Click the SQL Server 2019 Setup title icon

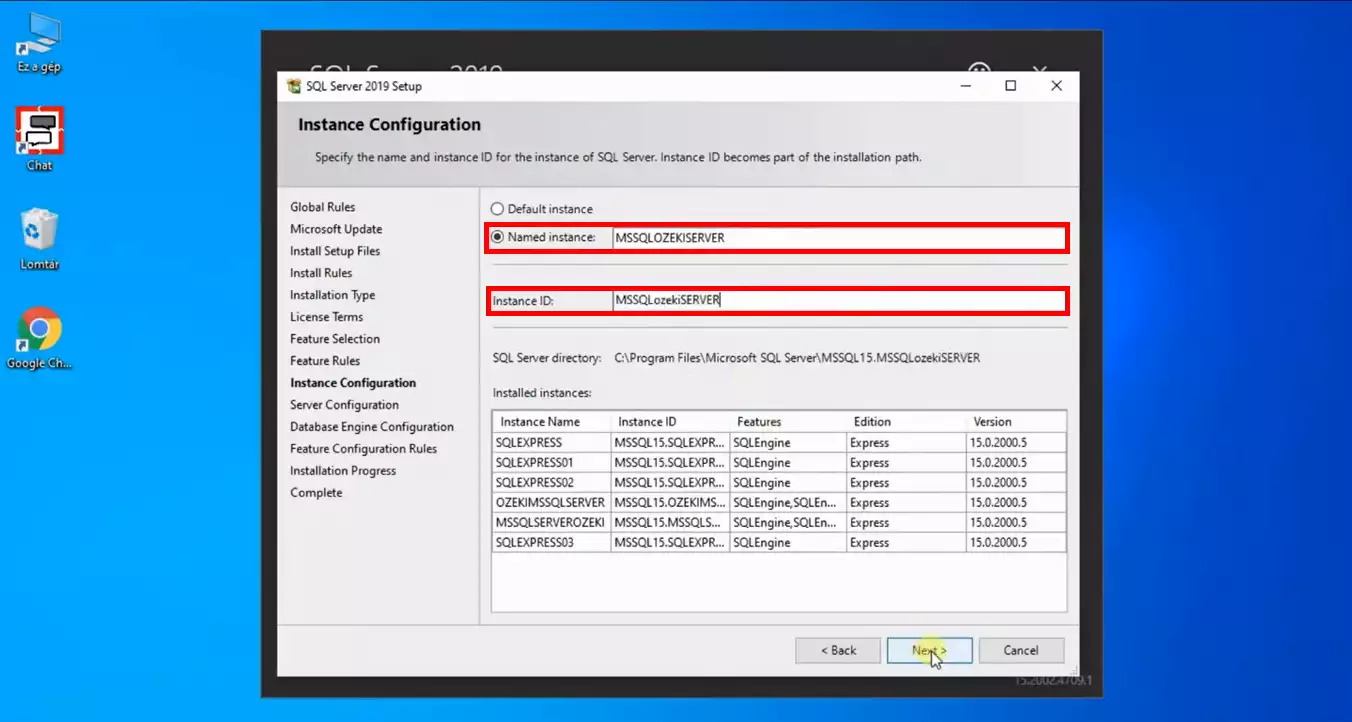pos(294,86)
